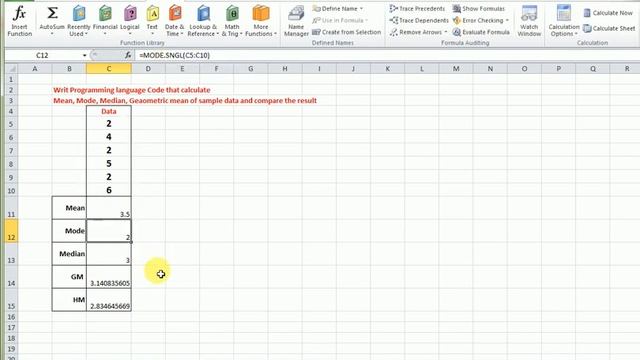Select the red text 'Writ Programming language Code'
This screenshot has width=640, height=360.
[x=132, y=90]
